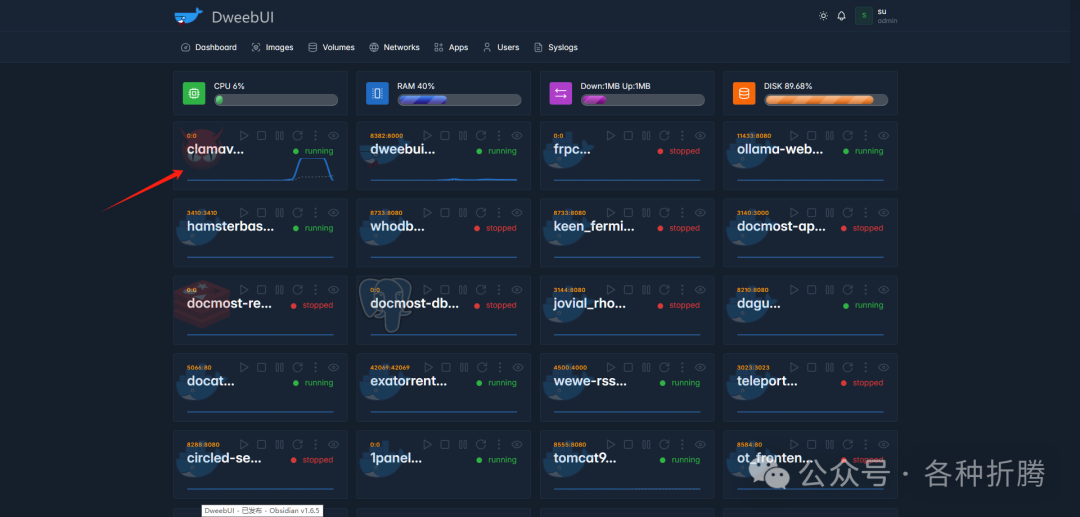Open the keen_fermi more-options menu
Image resolution: width=1080 pixels, height=517 pixels.
click(x=682, y=213)
